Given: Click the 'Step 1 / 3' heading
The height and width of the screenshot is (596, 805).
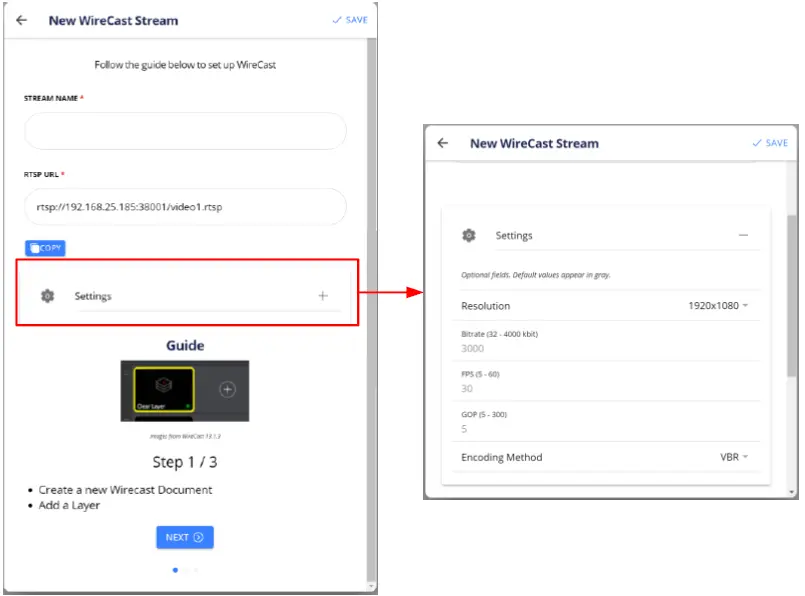Looking at the screenshot, I should (x=185, y=462).
